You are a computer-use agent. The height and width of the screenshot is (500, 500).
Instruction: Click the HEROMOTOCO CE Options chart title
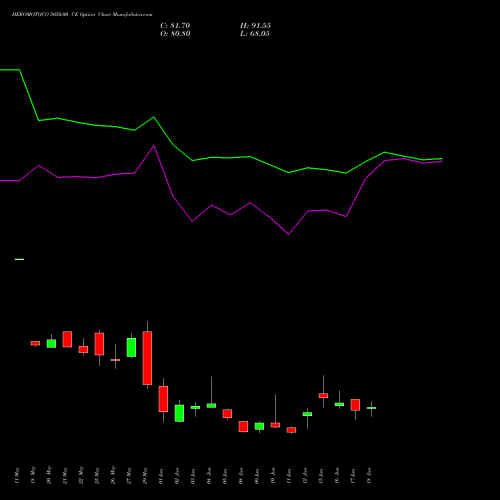82,15
